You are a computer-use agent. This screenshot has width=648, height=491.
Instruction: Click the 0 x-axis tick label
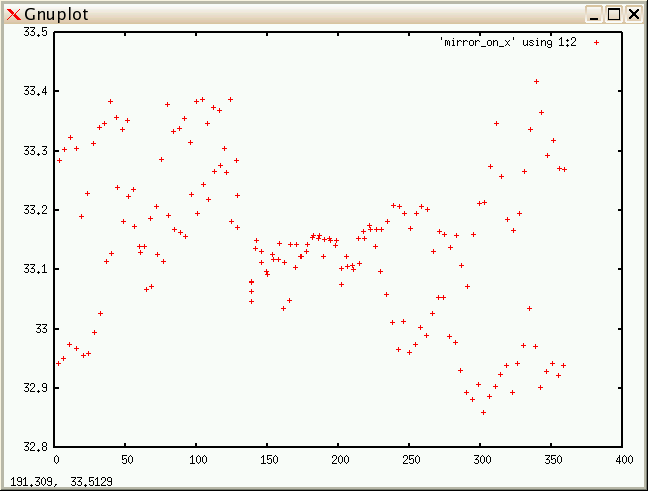56,459
